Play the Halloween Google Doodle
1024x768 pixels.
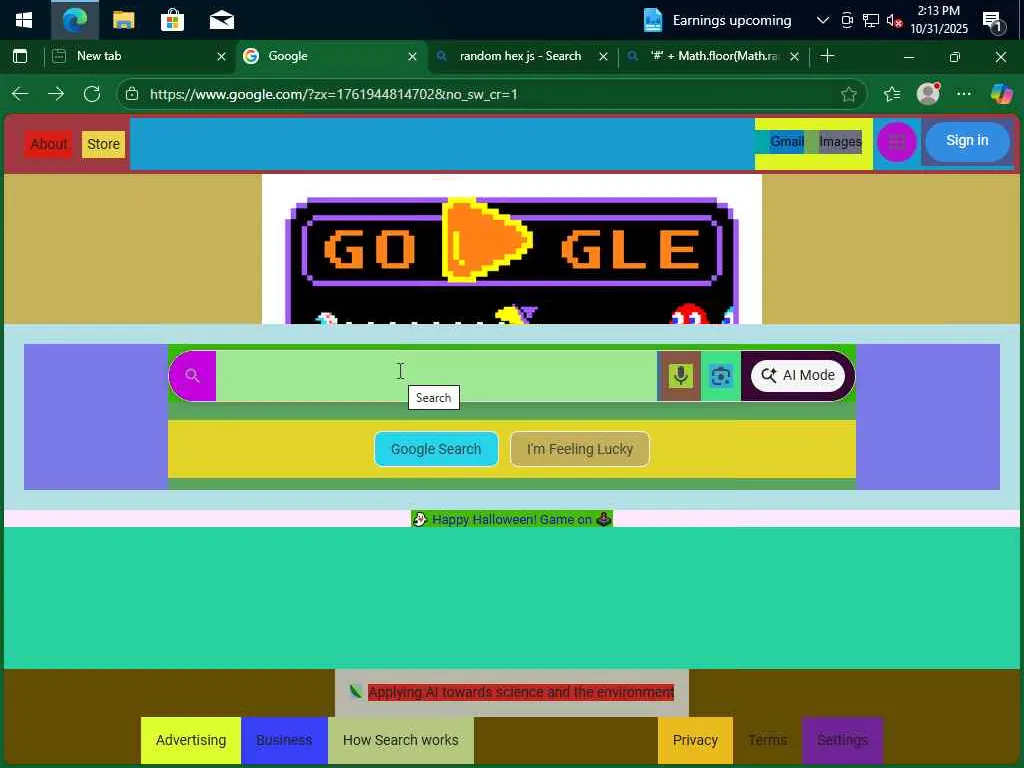point(487,240)
